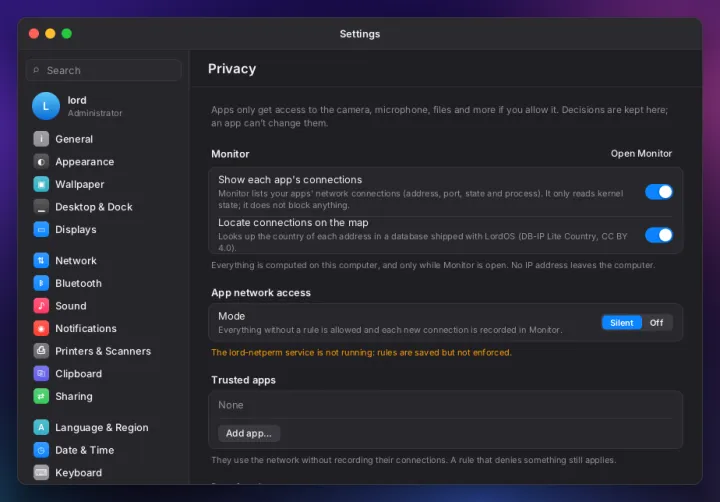Open General settings icon in sidebar
The height and width of the screenshot is (502, 720).
[41, 139]
